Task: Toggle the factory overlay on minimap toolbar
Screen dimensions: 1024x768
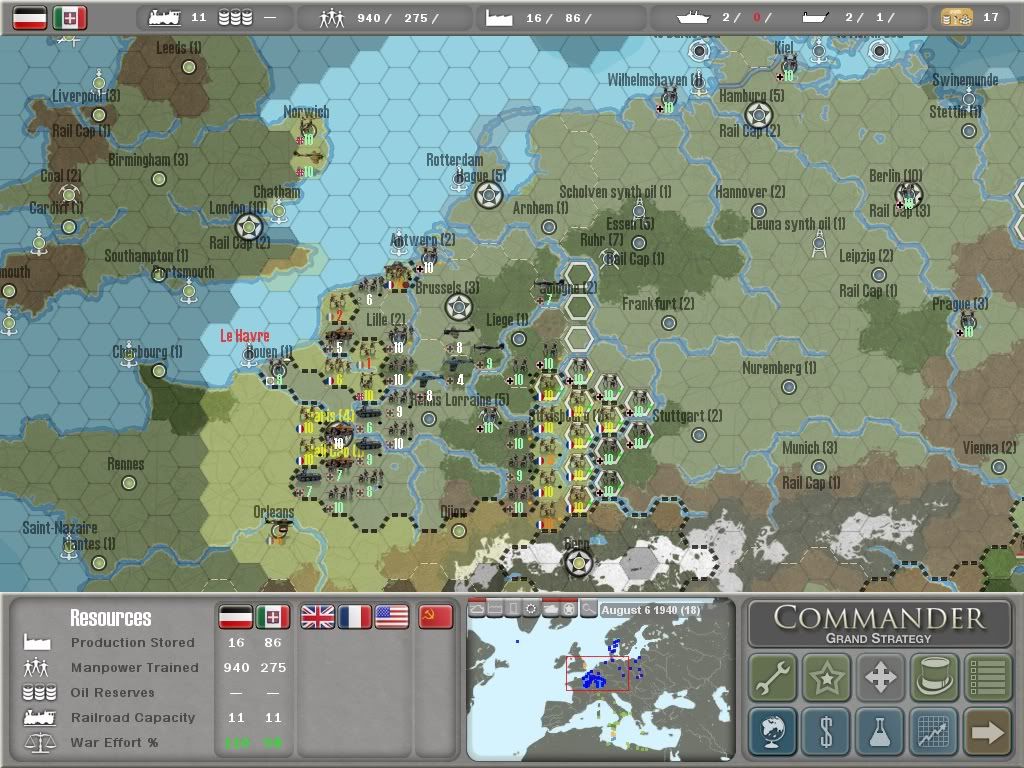Action: [495, 609]
